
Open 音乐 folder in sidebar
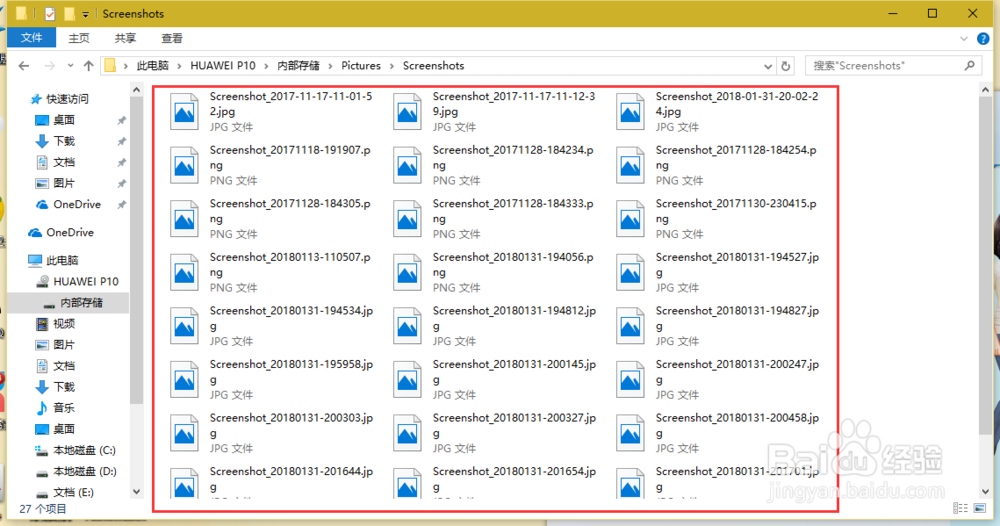[55, 407]
